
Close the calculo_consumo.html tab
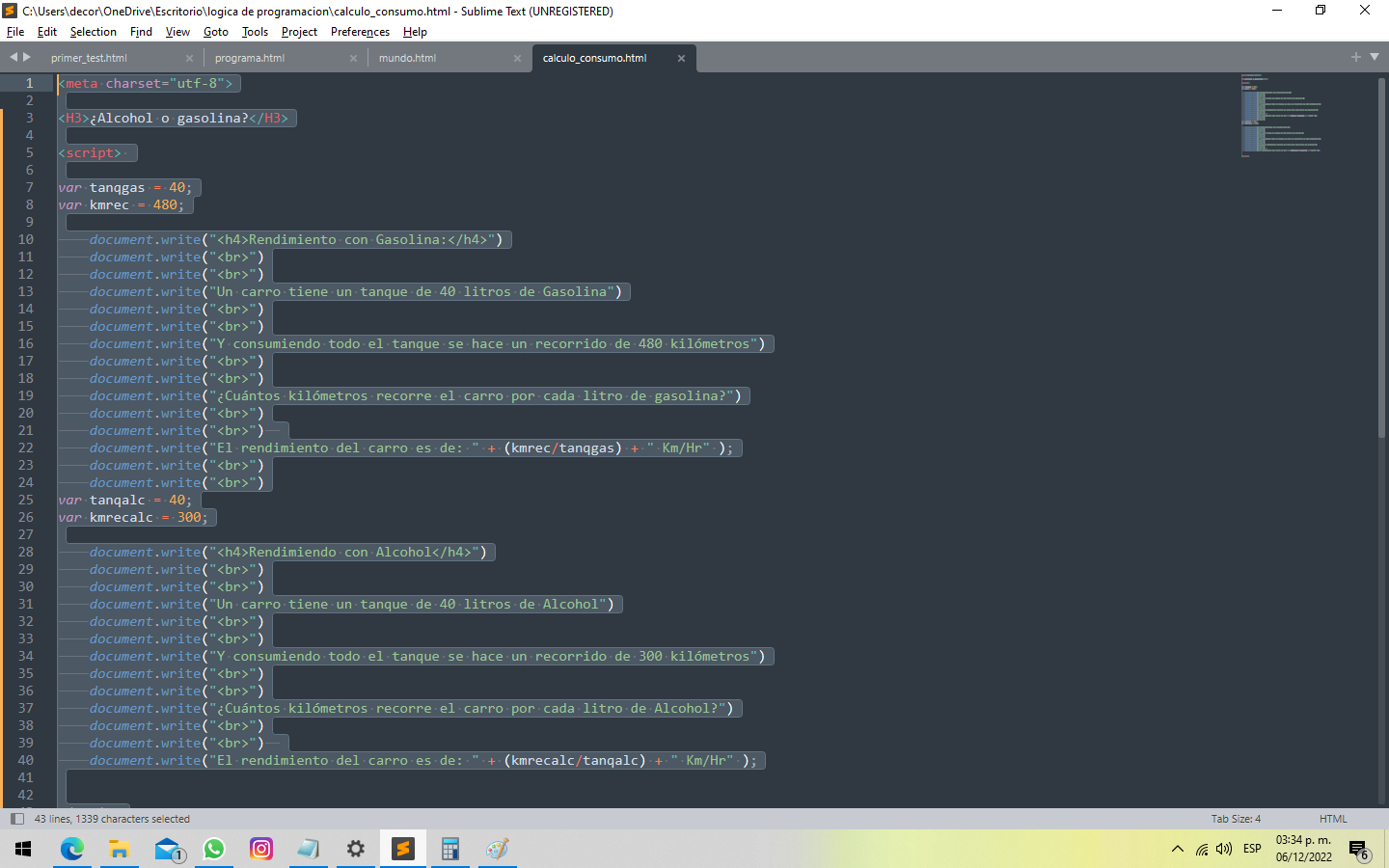[681, 58]
